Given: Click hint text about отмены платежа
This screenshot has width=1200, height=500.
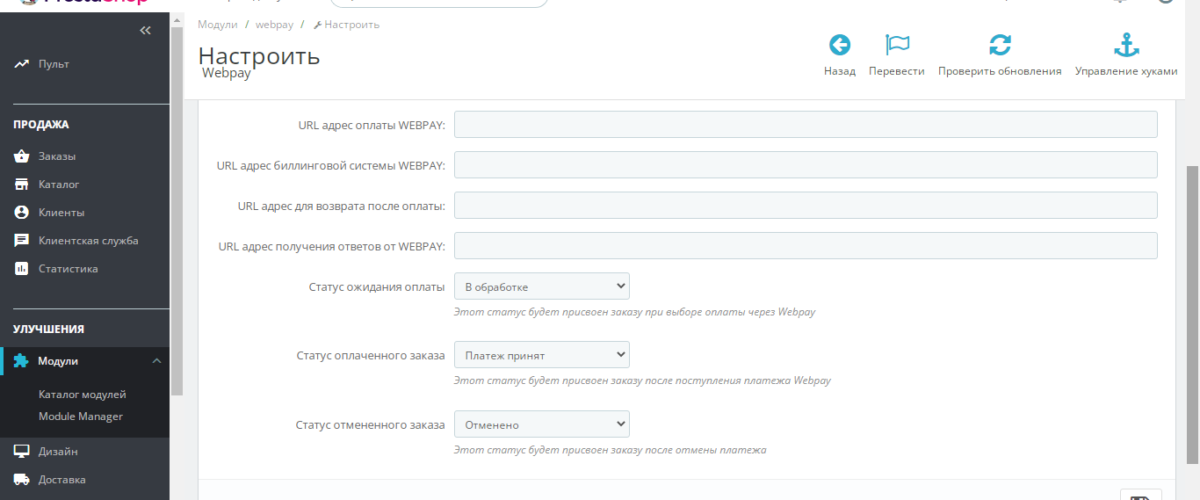Looking at the screenshot, I should (610, 450).
